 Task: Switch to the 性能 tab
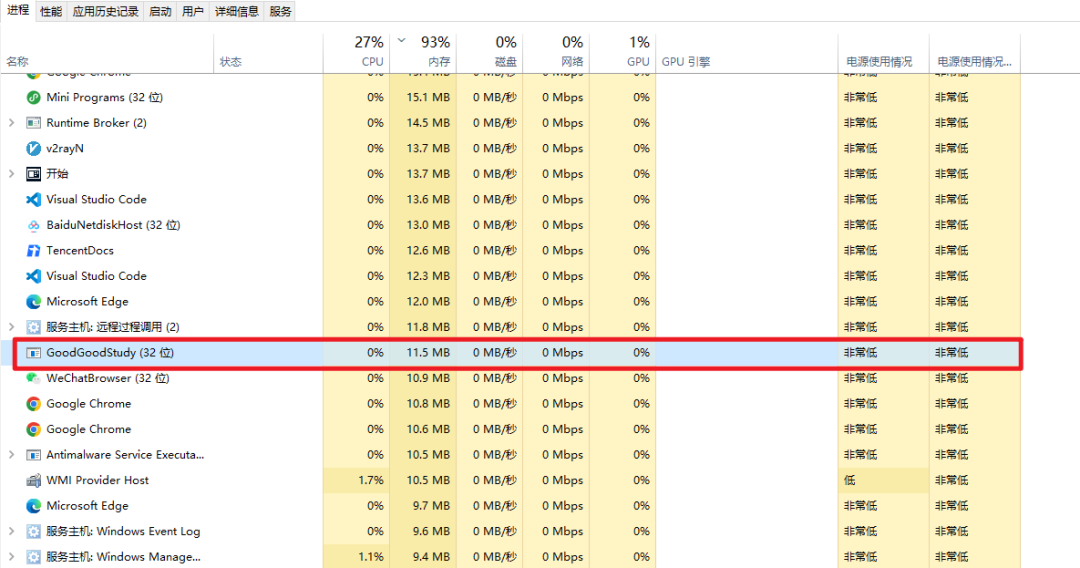[x=51, y=11]
